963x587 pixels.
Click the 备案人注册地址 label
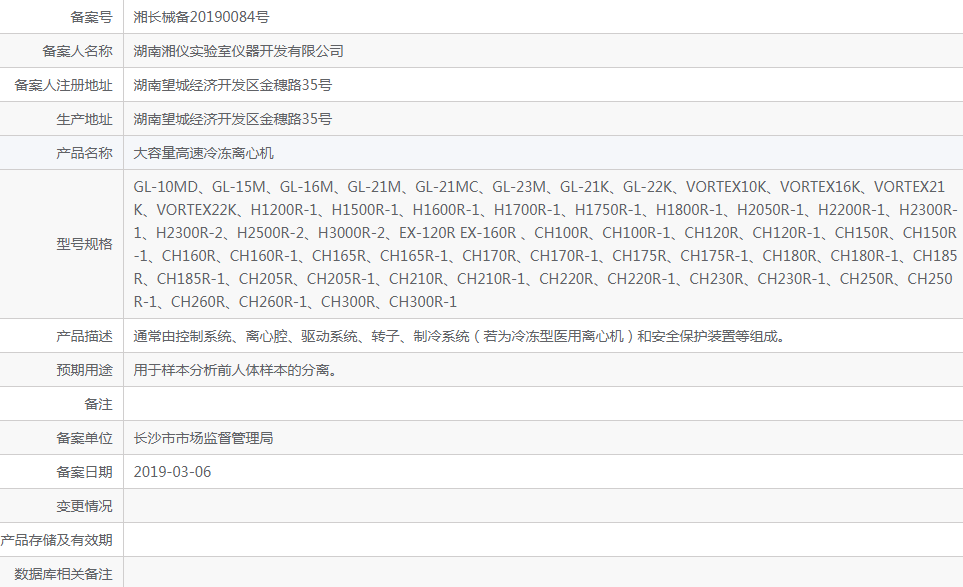(x=63, y=85)
